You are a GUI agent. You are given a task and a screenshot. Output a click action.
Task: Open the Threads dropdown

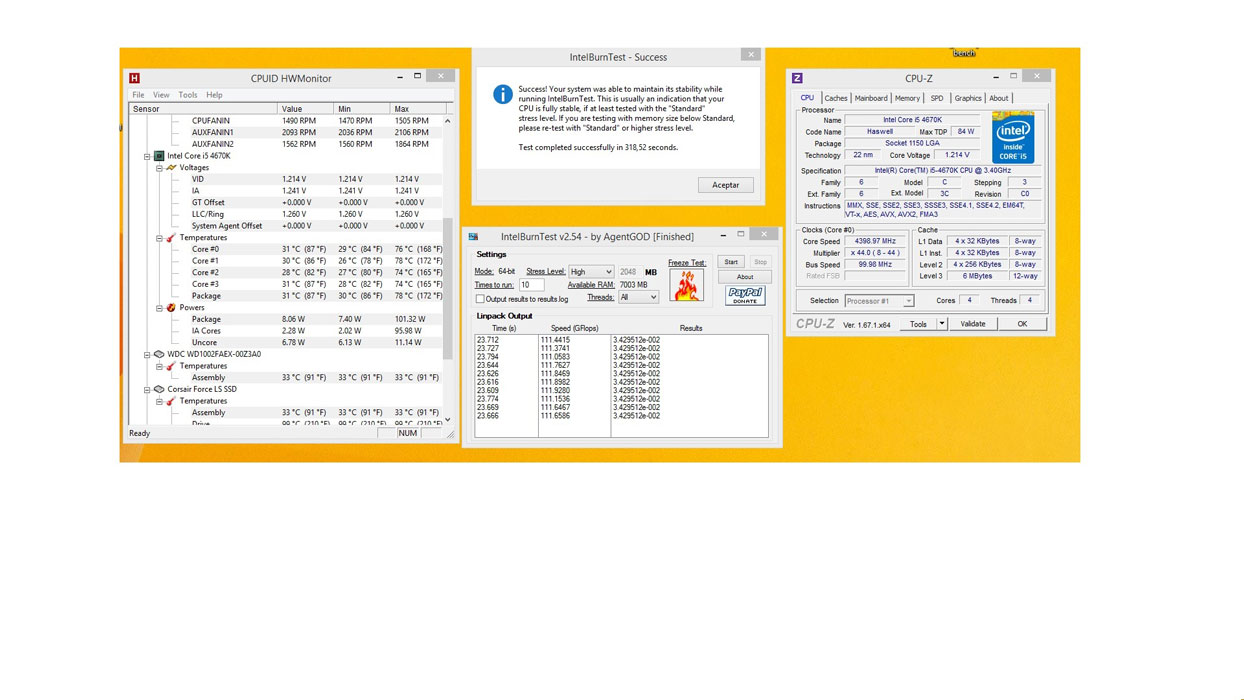(x=638, y=297)
